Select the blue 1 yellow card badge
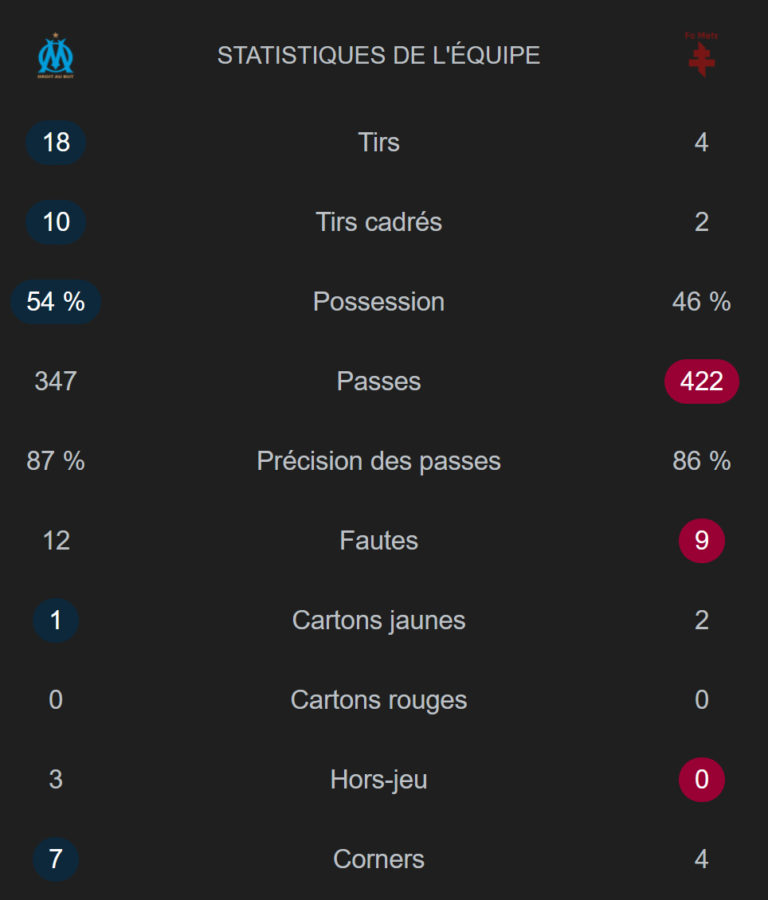This screenshot has width=768, height=900. pos(56,620)
